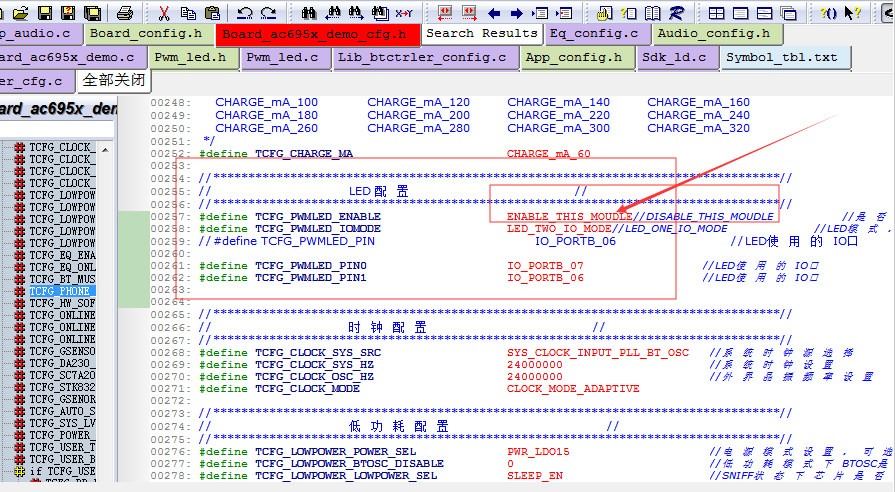This screenshot has width=895, height=492.
Task: Click the Search Files binoculars icon
Action: point(380,13)
